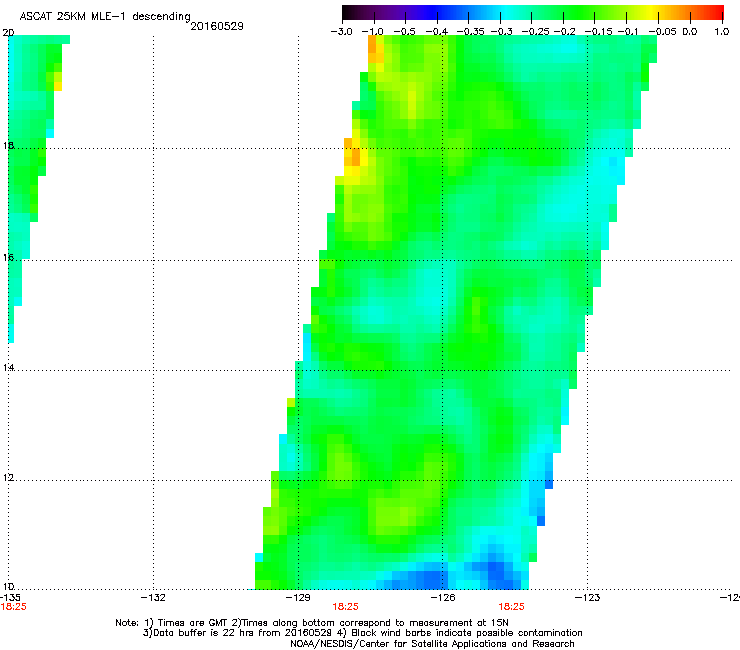The image size is (740, 650).
Task: Click the longitude axis label "-135"
Action: pos(10,598)
